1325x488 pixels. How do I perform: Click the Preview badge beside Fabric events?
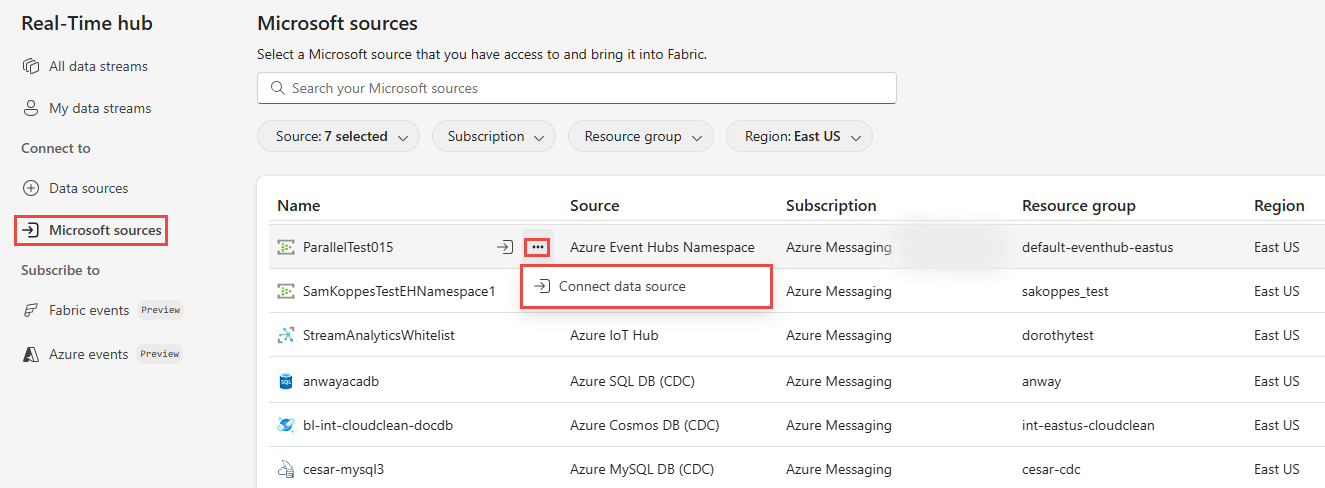tap(160, 310)
